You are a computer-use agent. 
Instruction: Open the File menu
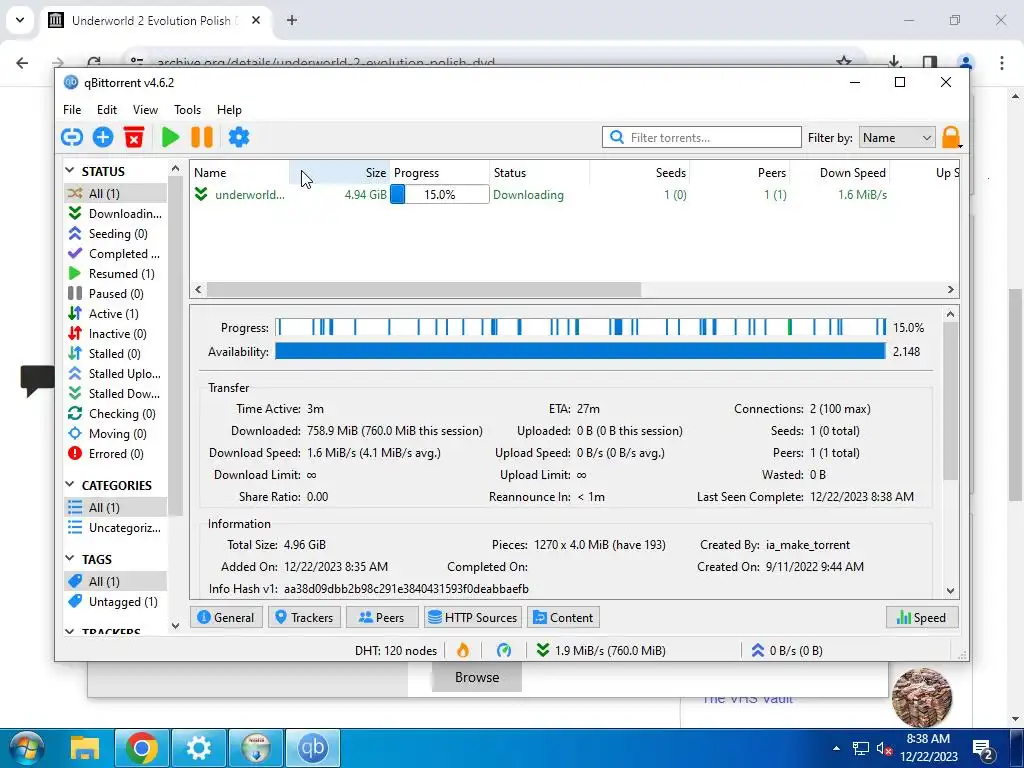pos(72,110)
